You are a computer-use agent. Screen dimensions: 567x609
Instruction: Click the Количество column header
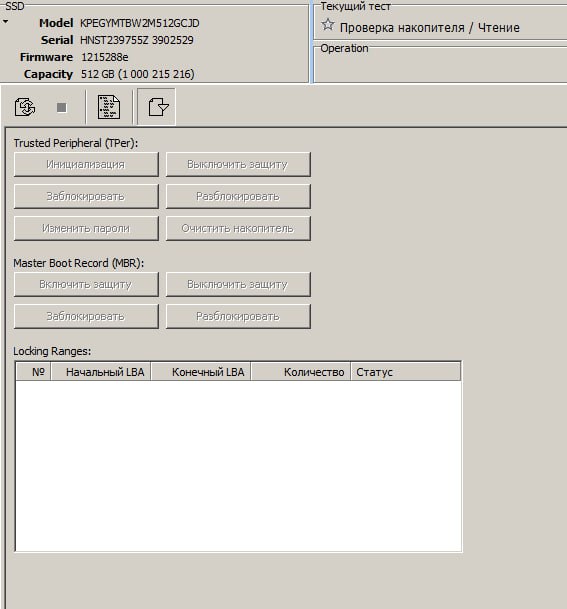301,372
